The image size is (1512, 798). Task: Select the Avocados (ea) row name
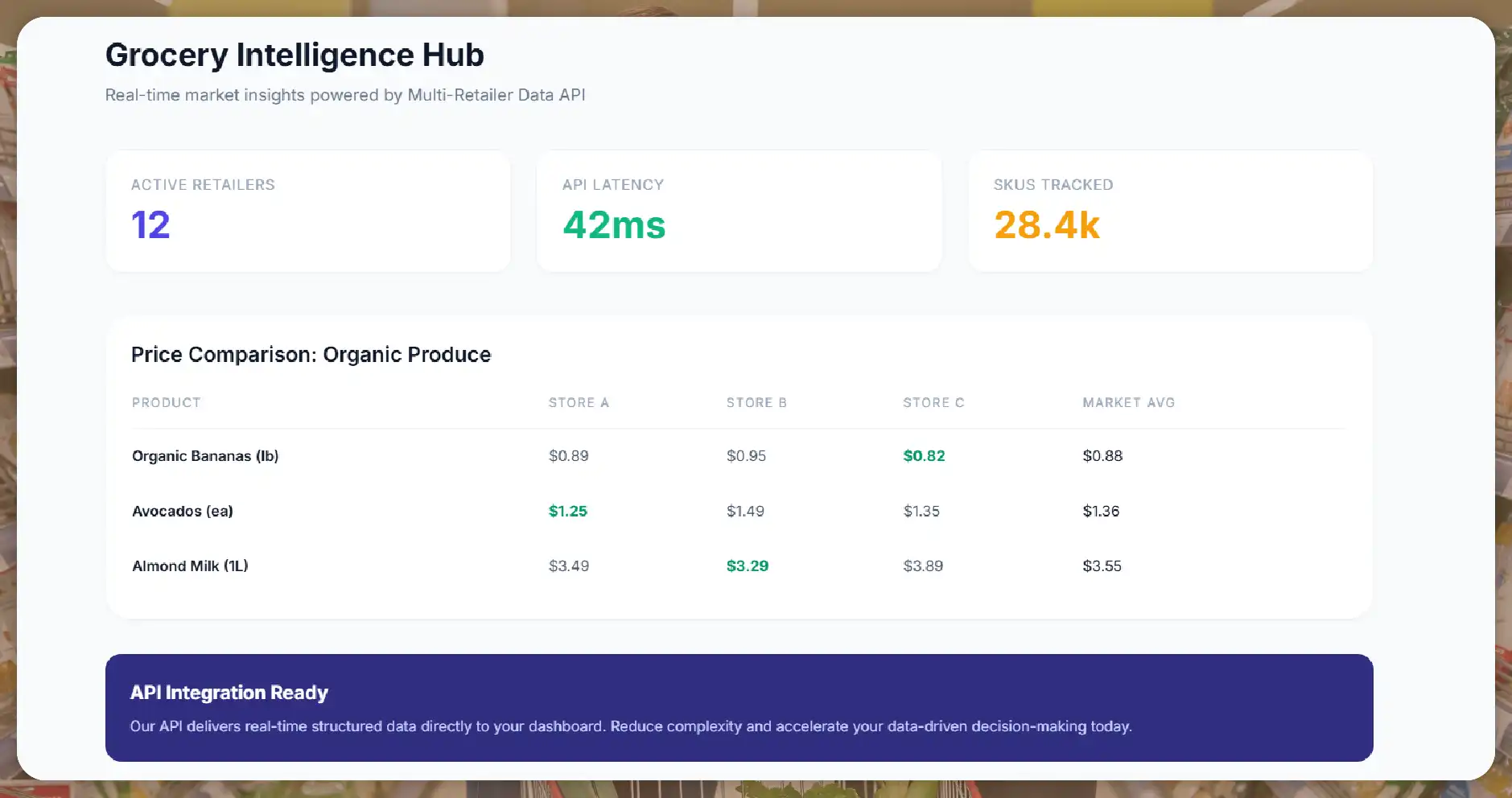(x=183, y=512)
